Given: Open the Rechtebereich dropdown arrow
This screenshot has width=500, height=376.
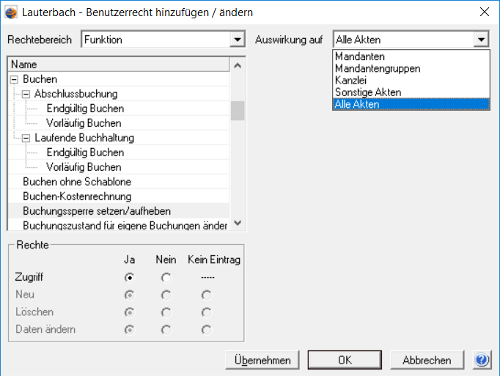Looking at the screenshot, I should [237, 40].
